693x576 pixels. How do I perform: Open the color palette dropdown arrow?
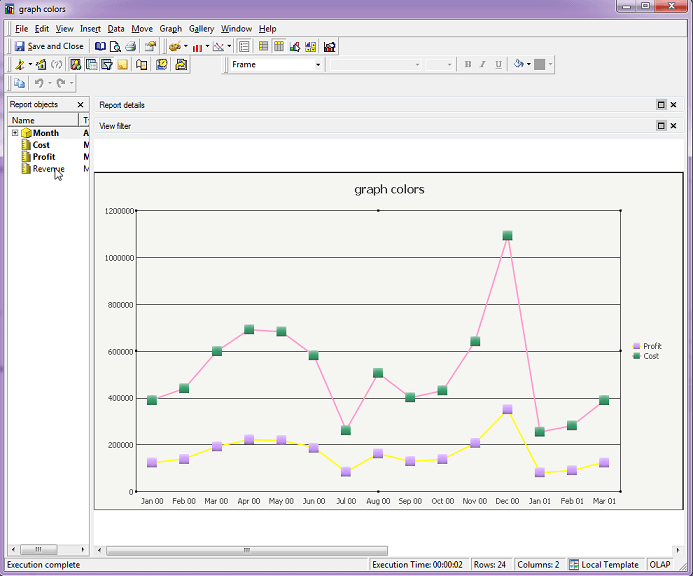185,46
